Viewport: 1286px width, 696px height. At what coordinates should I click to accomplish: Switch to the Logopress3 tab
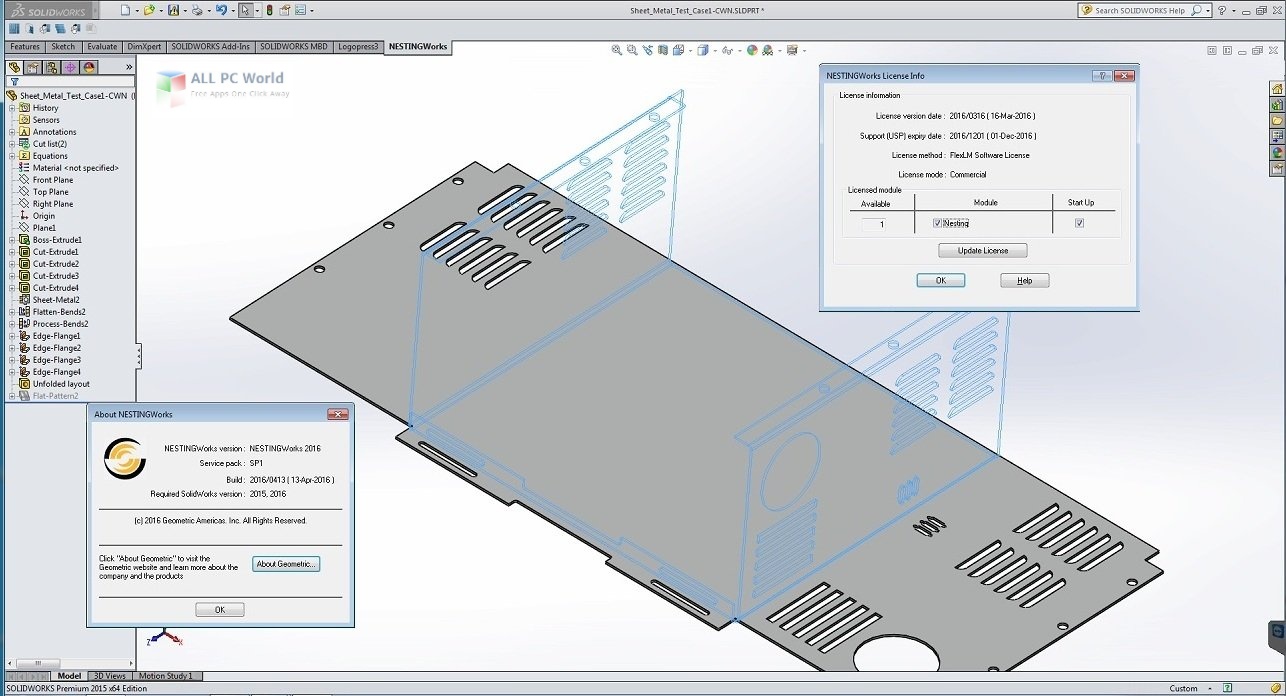[358, 46]
